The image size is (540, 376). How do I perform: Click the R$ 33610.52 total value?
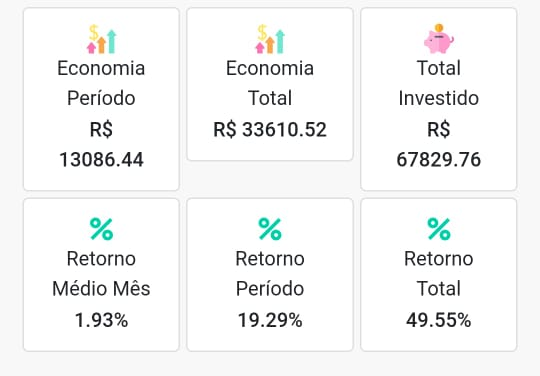270,130
